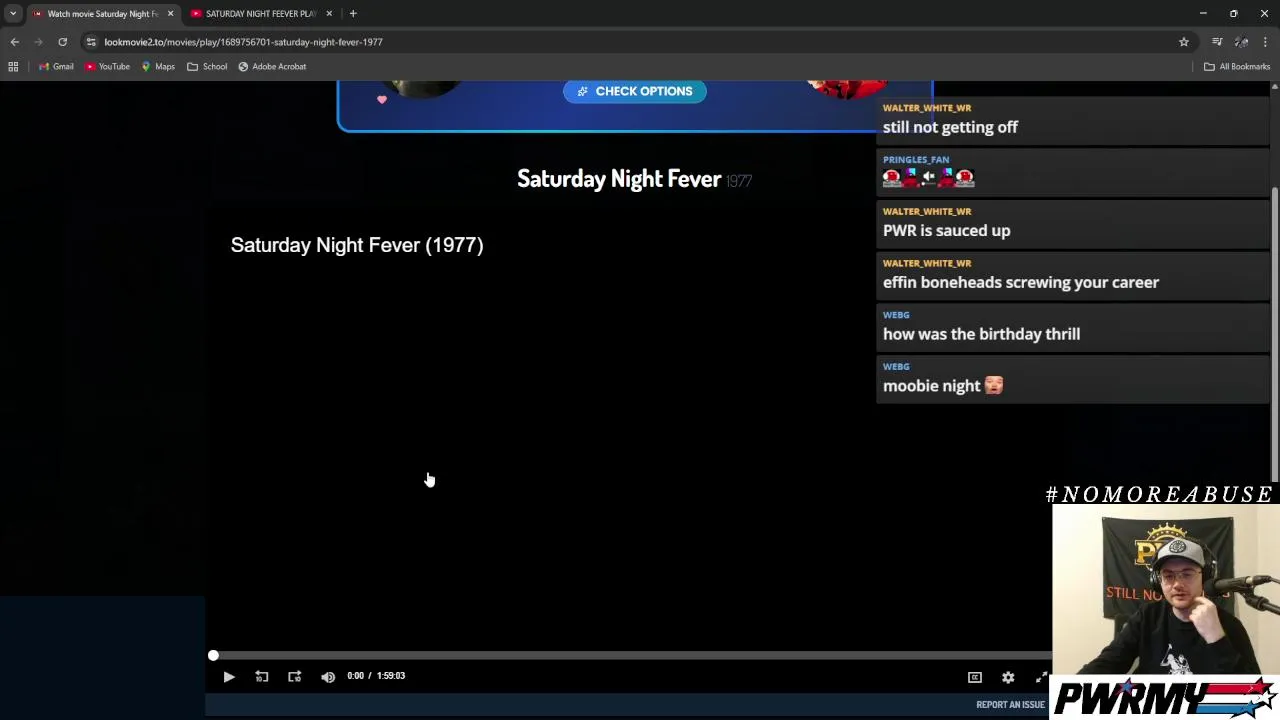The image size is (1280, 720).
Task: Open the School bookmarks folder
Action: (x=207, y=67)
